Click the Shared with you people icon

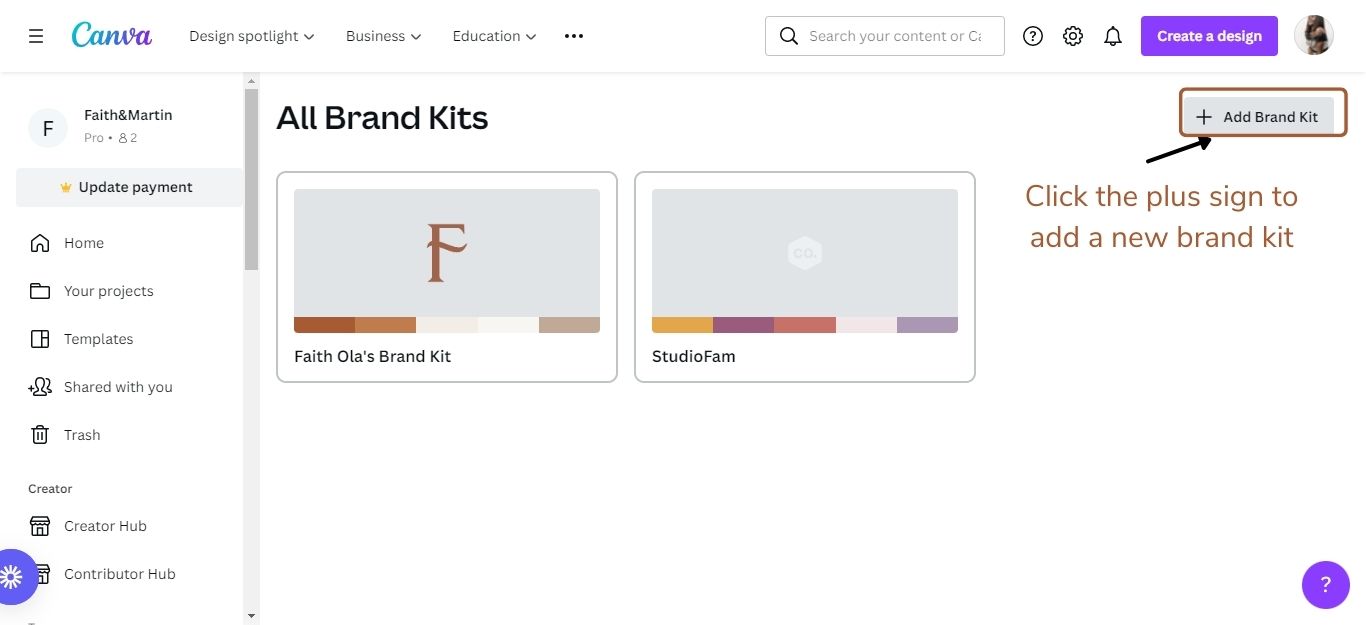coord(40,387)
